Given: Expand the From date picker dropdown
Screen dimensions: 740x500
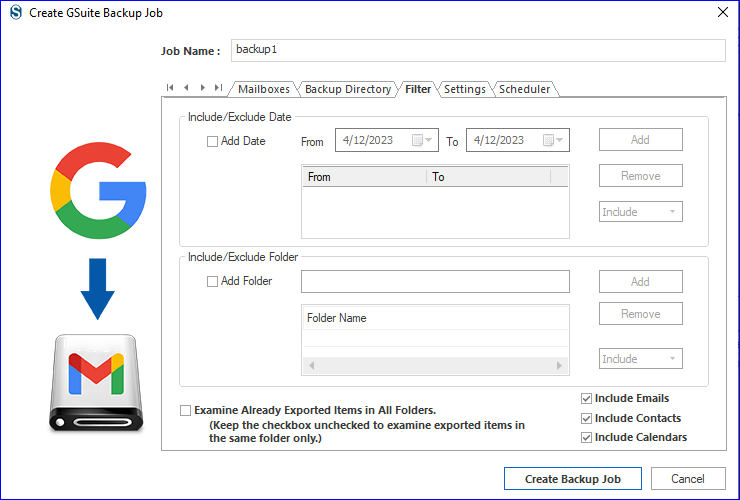Looking at the screenshot, I should (429, 140).
